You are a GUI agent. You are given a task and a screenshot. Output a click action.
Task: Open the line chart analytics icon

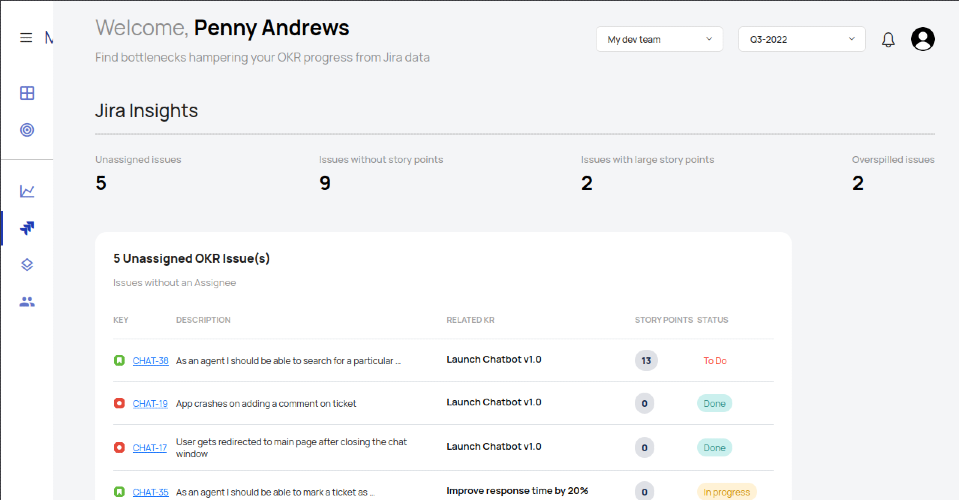(27, 191)
